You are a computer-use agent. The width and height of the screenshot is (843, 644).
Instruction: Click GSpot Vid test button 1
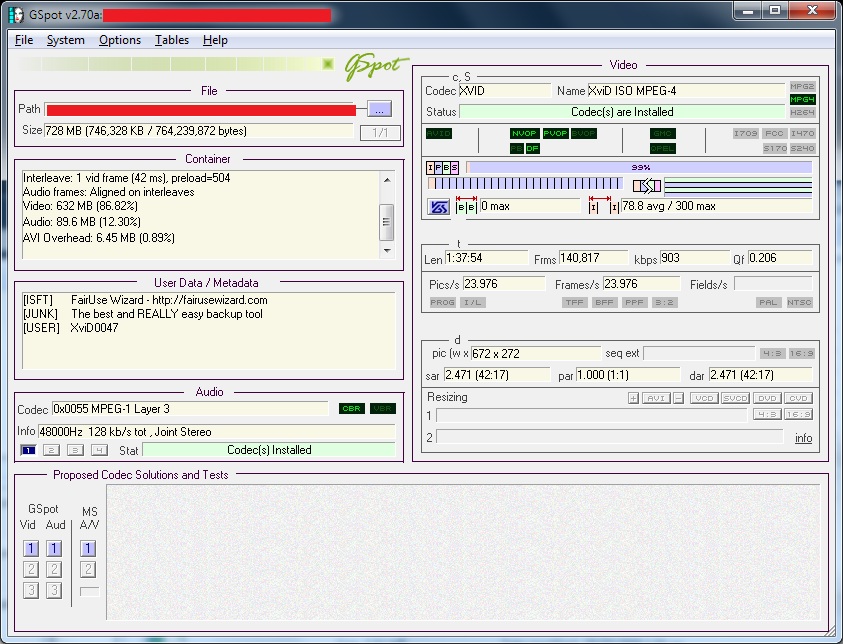[31, 548]
